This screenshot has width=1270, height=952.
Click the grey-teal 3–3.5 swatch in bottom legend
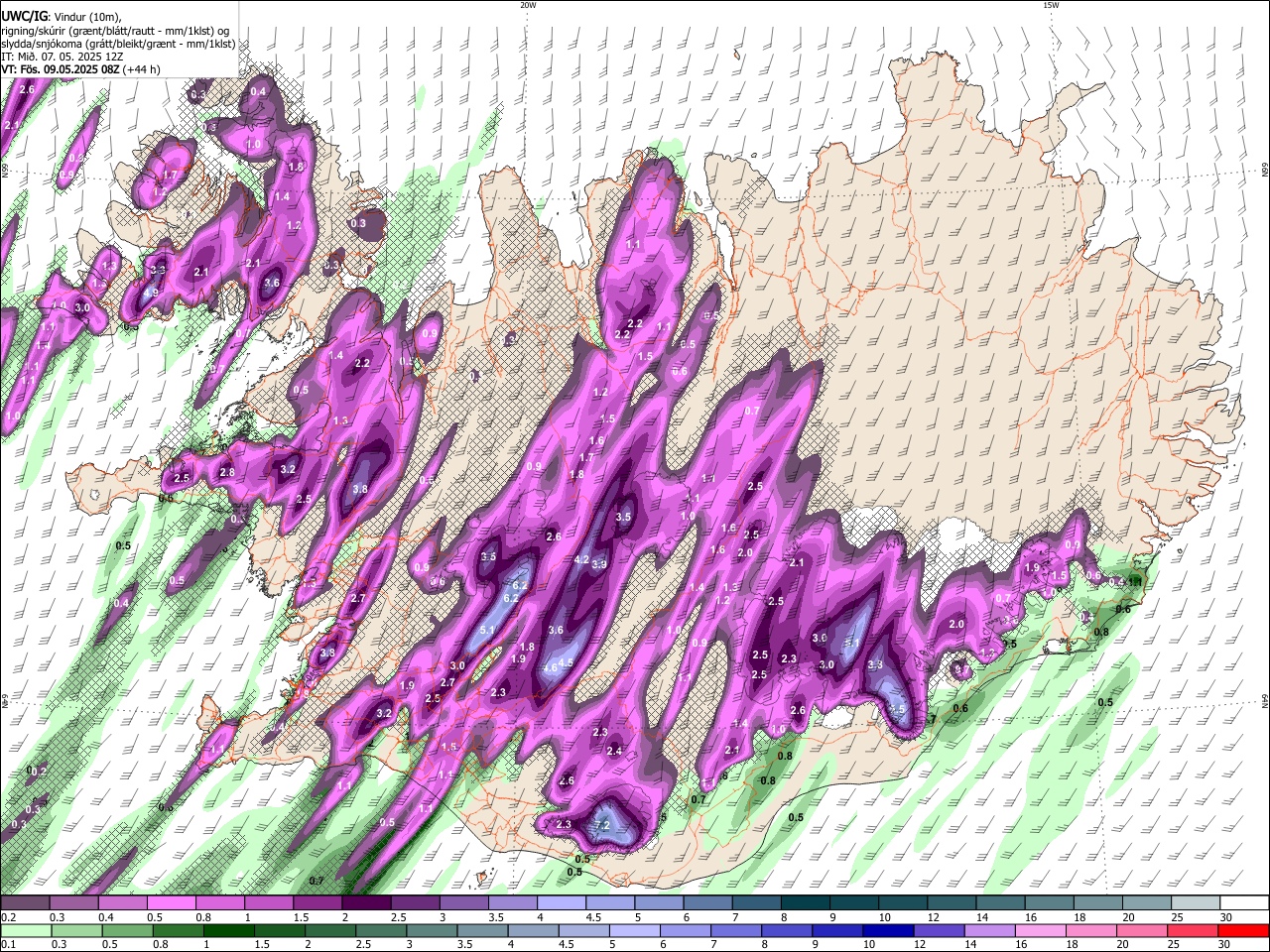[433, 930]
